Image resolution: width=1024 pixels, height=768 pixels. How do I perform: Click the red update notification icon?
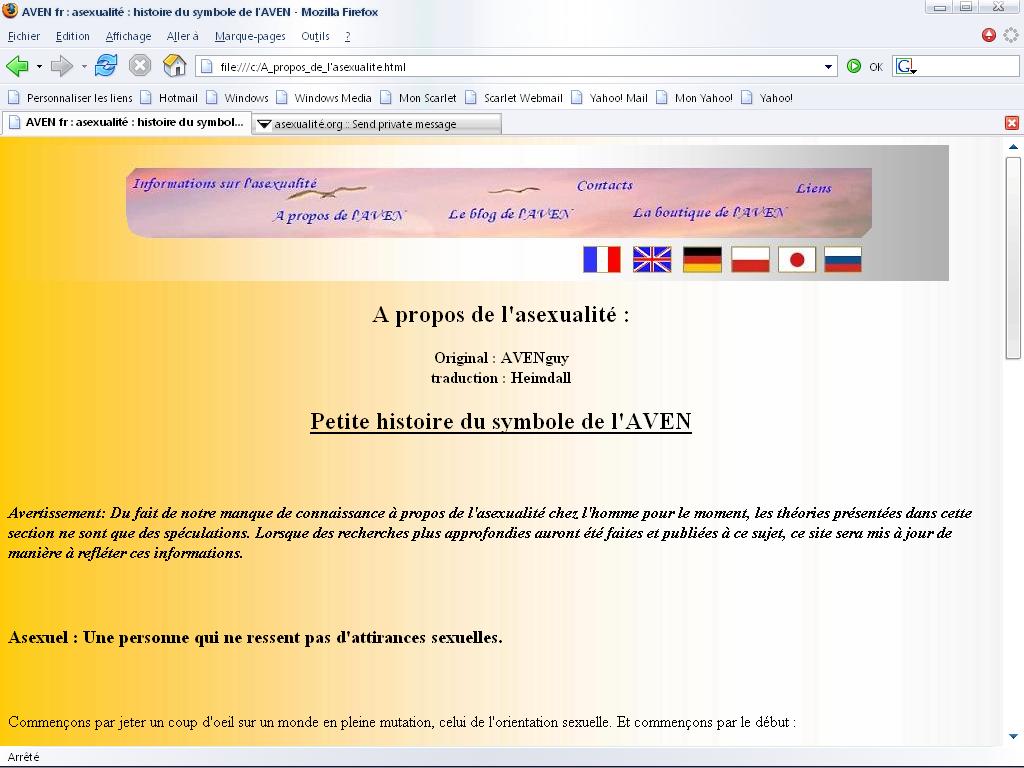[x=989, y=35]
